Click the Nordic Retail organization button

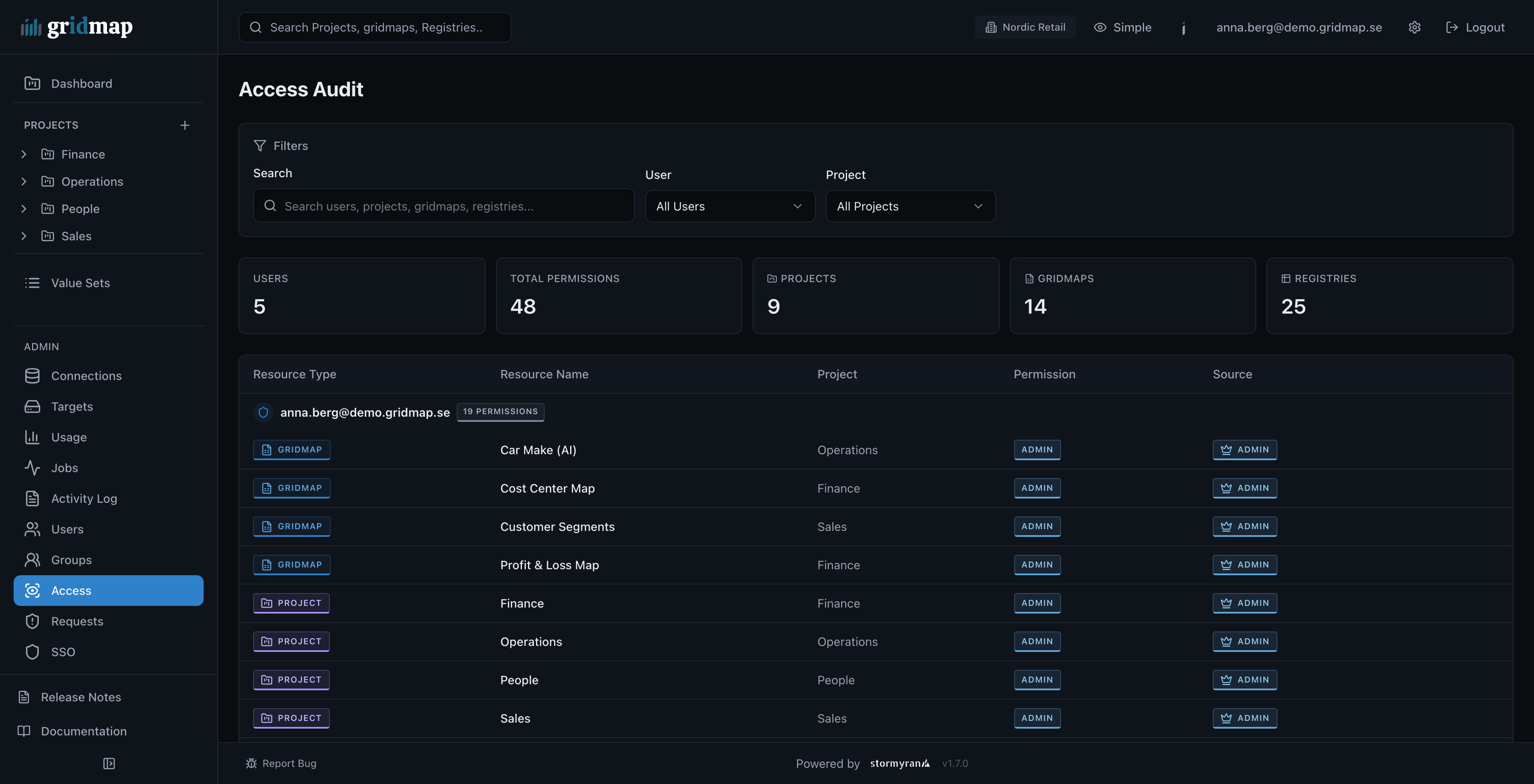[1026, 27]
